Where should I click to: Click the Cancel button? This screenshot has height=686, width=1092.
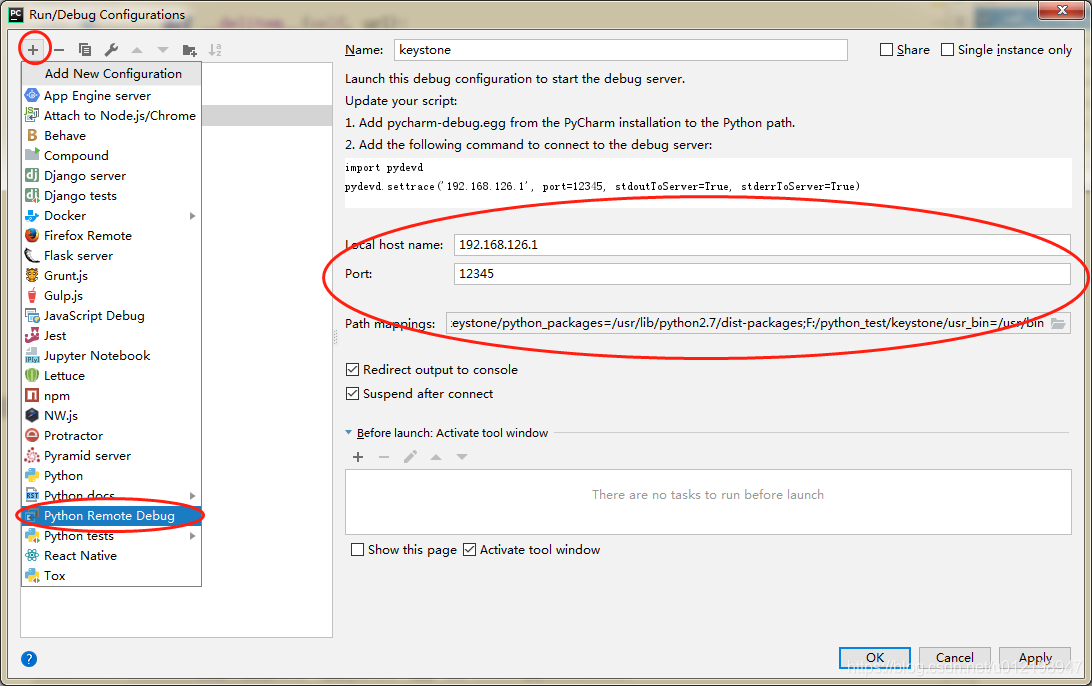[955, 658]
